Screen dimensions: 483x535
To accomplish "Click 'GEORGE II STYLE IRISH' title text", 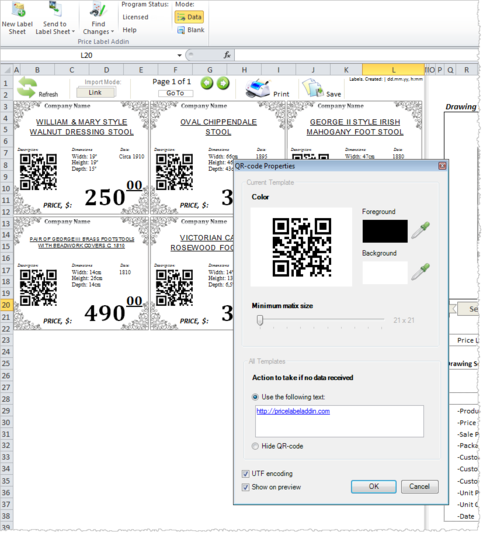I will [355, 122].
